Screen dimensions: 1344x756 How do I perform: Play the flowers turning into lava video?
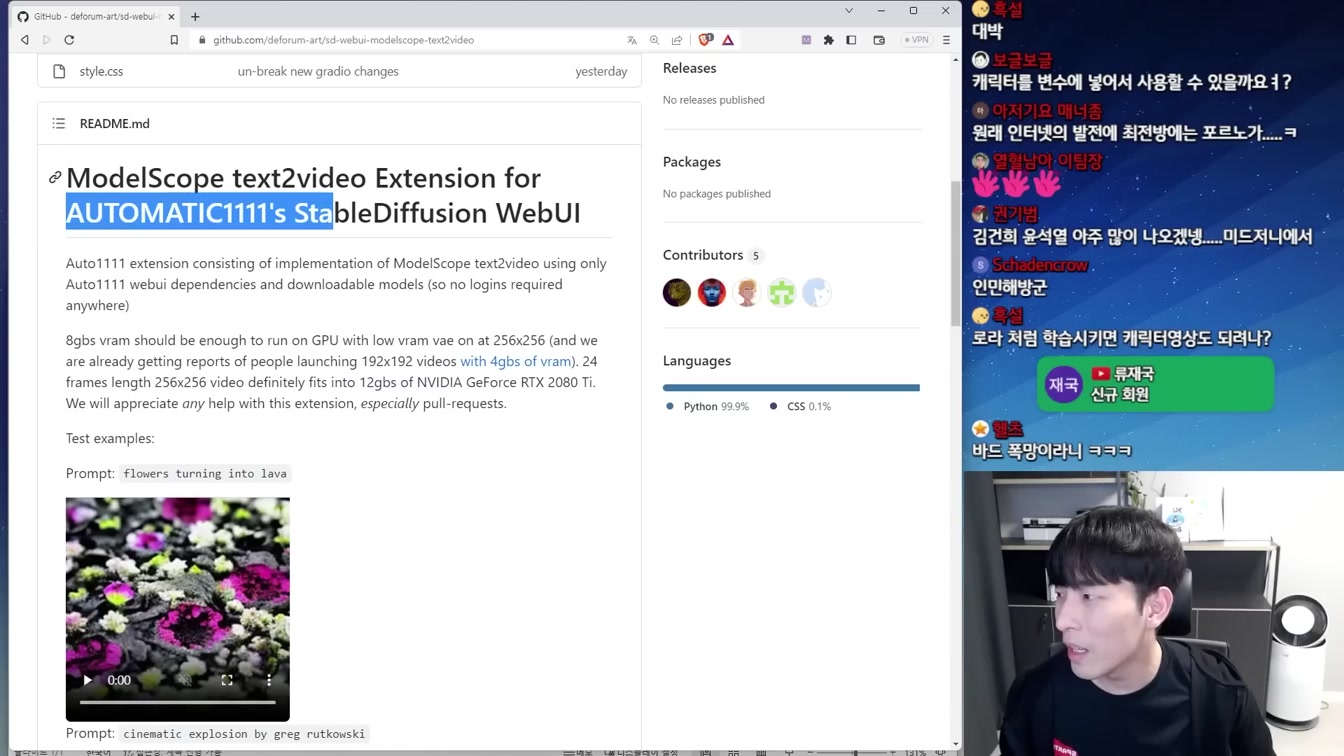[x=87, y=680]
